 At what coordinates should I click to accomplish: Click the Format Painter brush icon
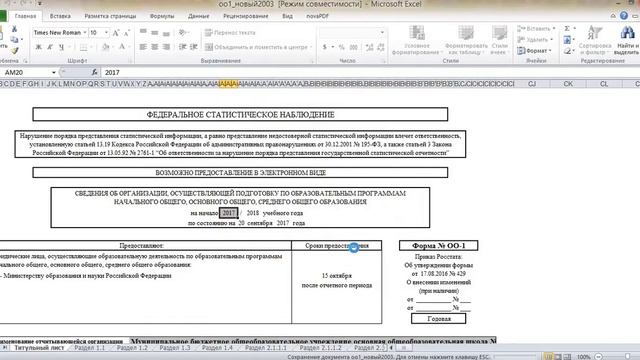pyautogui.click(x=14, y=50)
